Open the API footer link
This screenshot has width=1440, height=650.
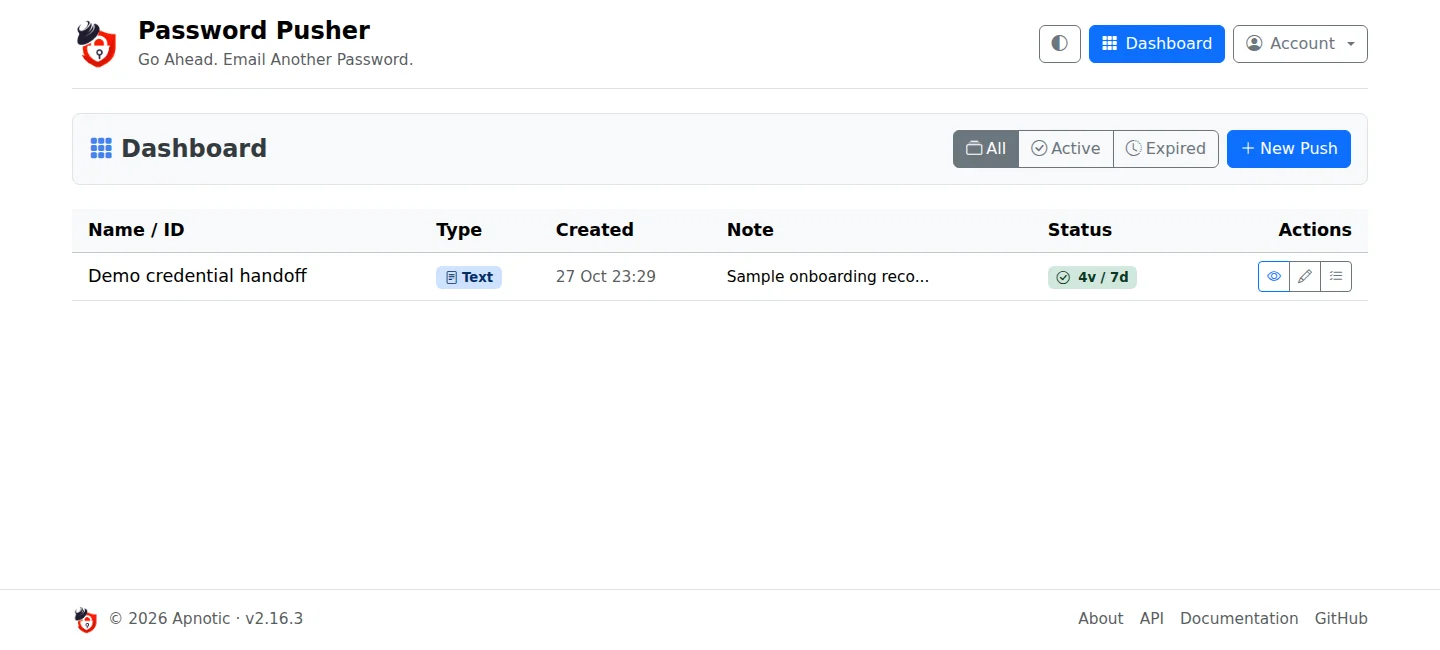tap(1152, 619)
